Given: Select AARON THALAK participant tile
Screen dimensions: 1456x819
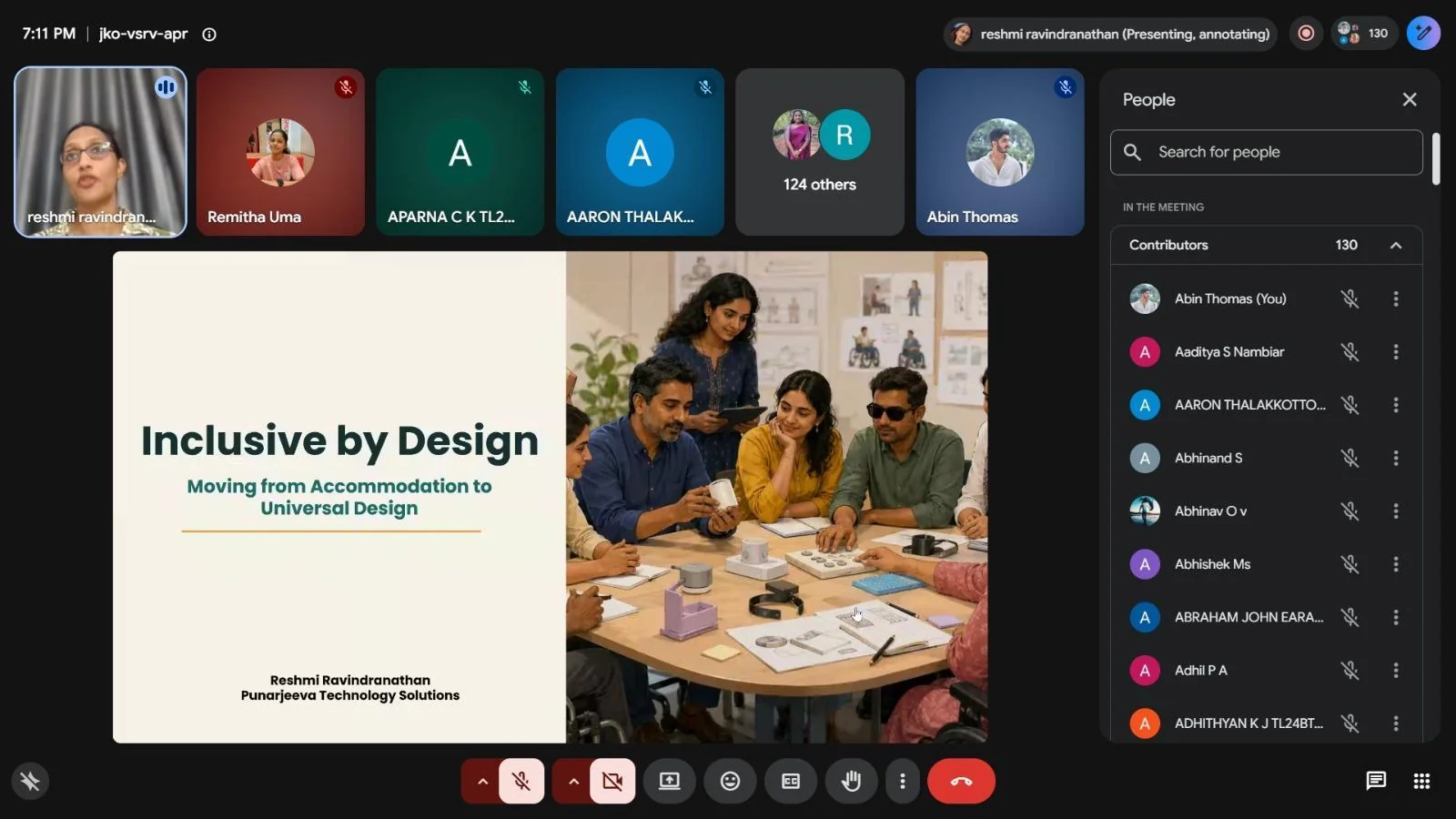Looking at the screenshot, I should [640, 152].
